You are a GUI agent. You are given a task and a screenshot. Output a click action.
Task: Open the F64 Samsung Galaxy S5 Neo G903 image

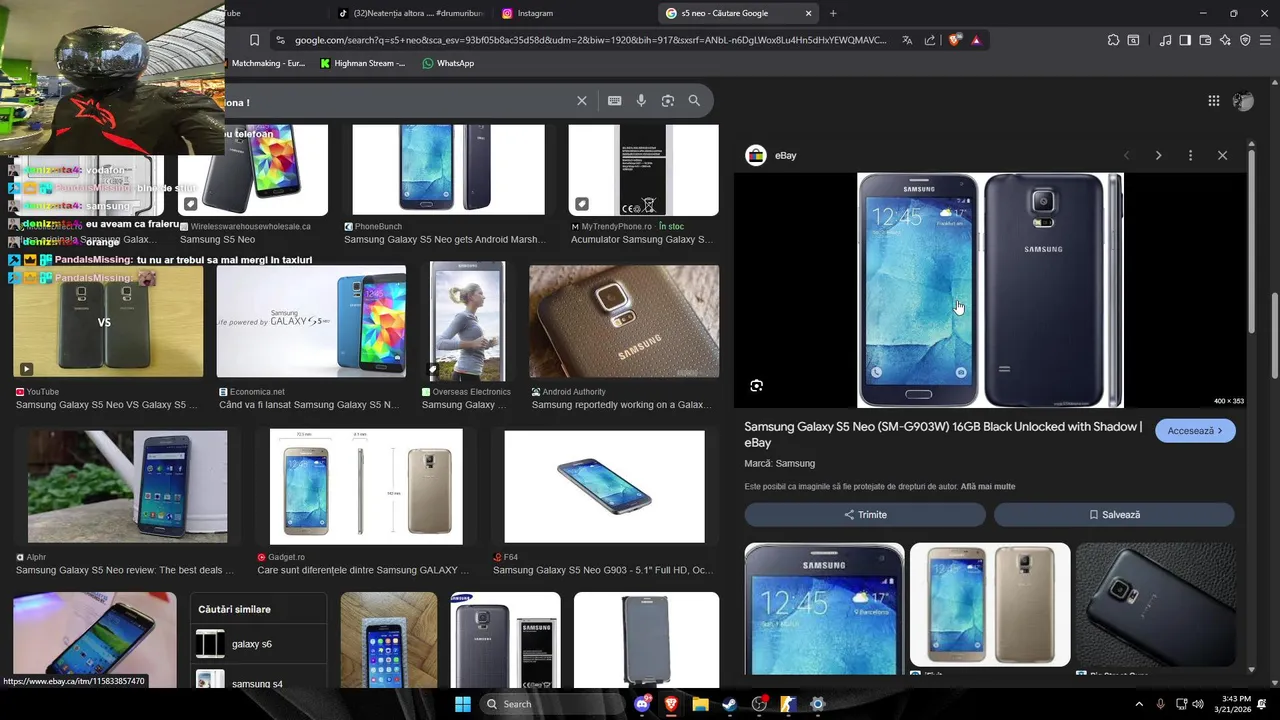[604, 486]
